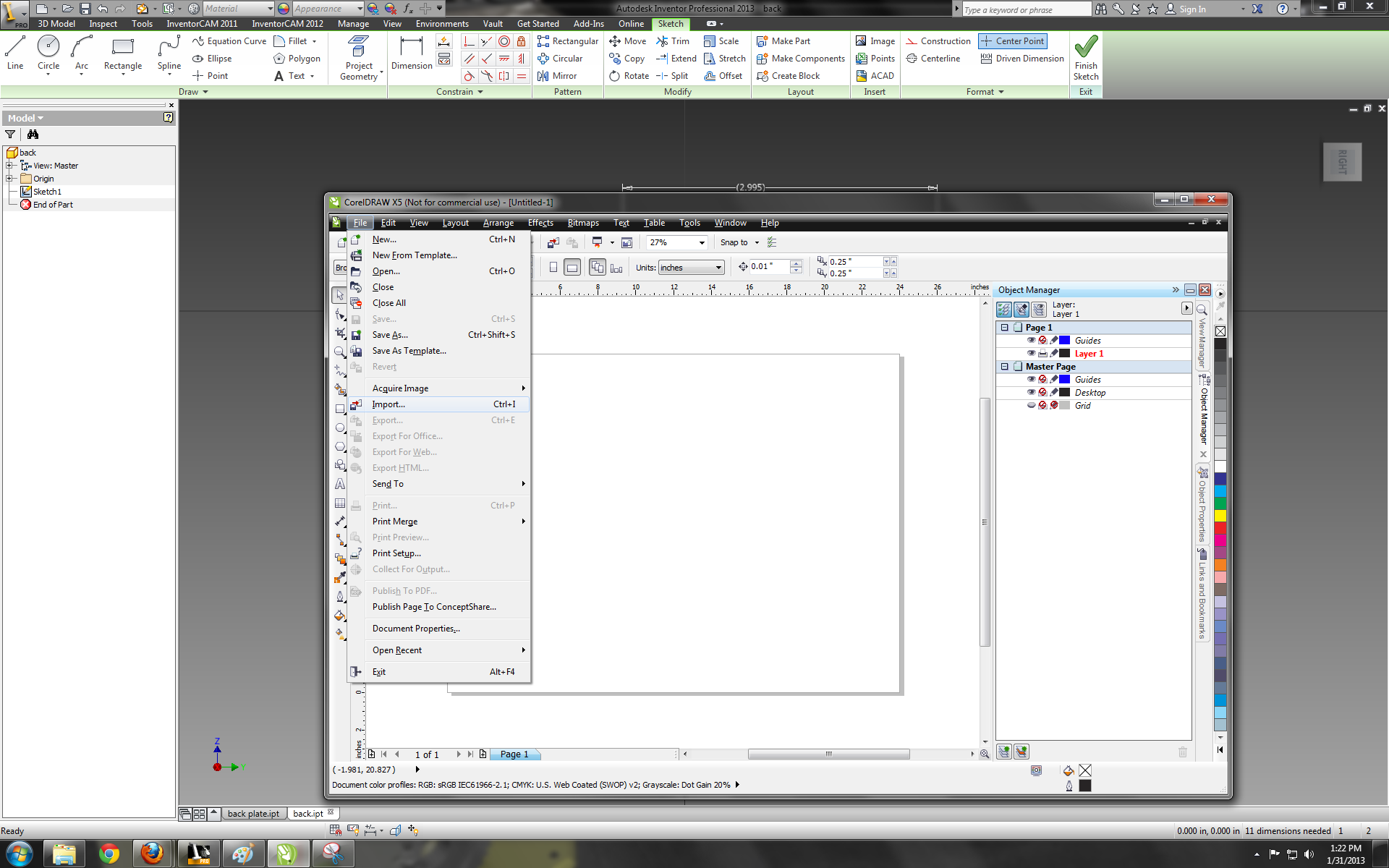This screenshot has height=868, width=1389.
Task: Pick the red swatch in color palette
Action: pyautogui.click(x=1220, y=528)
